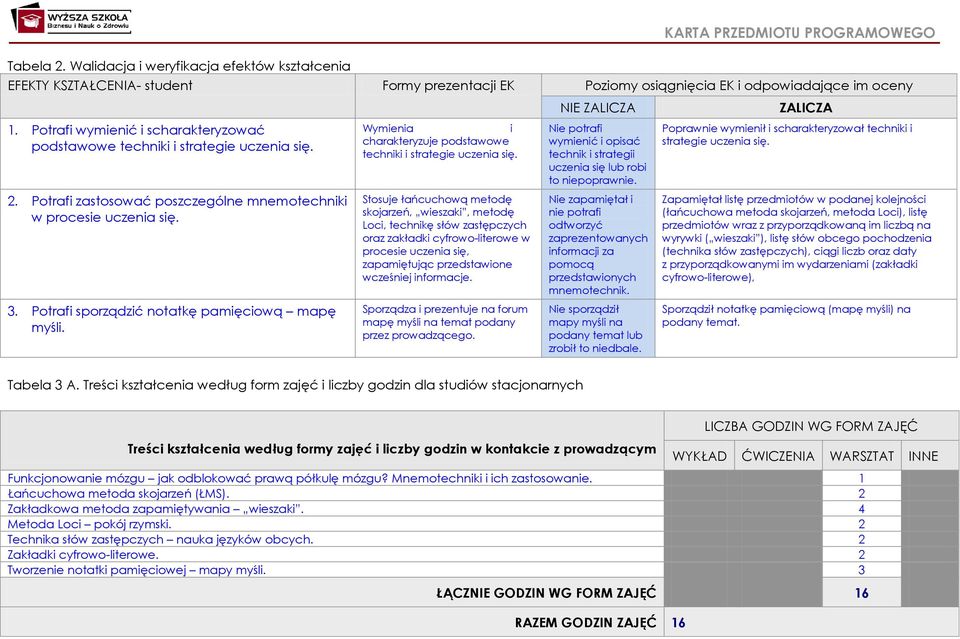
Task: Click the 'WARSZTAT' column header
Action: click(861, 456)
